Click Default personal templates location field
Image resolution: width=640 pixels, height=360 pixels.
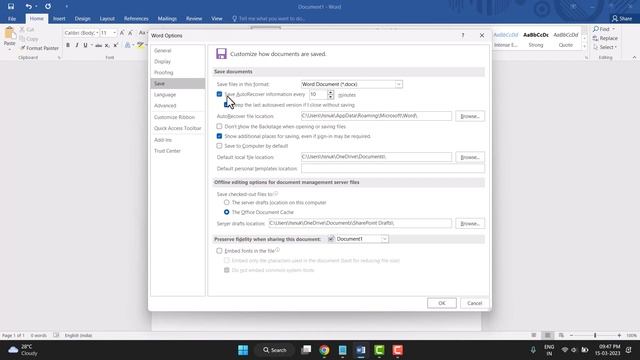(x=393, y=168)
